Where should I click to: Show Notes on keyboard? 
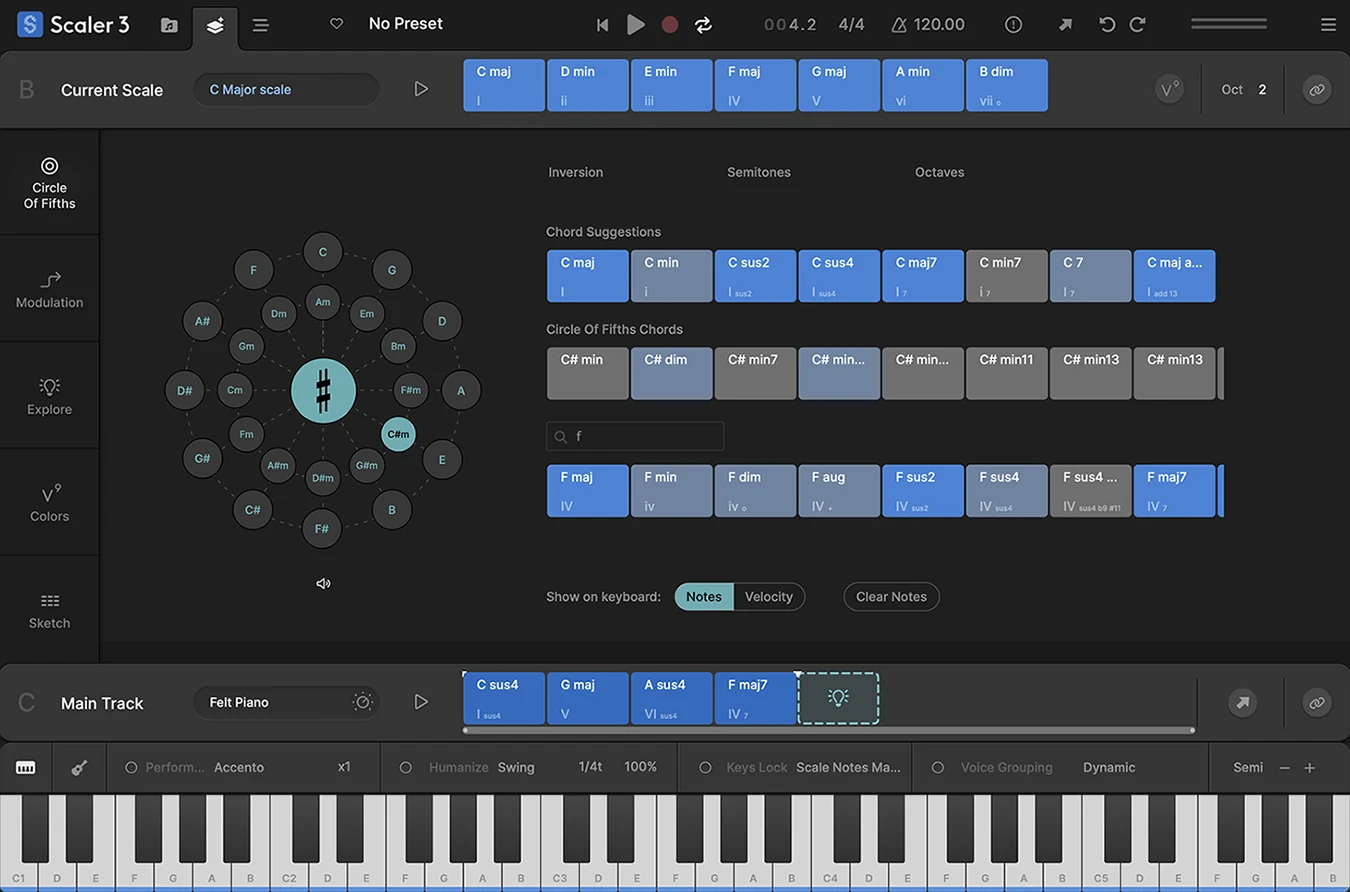click(x=704, y=597)
